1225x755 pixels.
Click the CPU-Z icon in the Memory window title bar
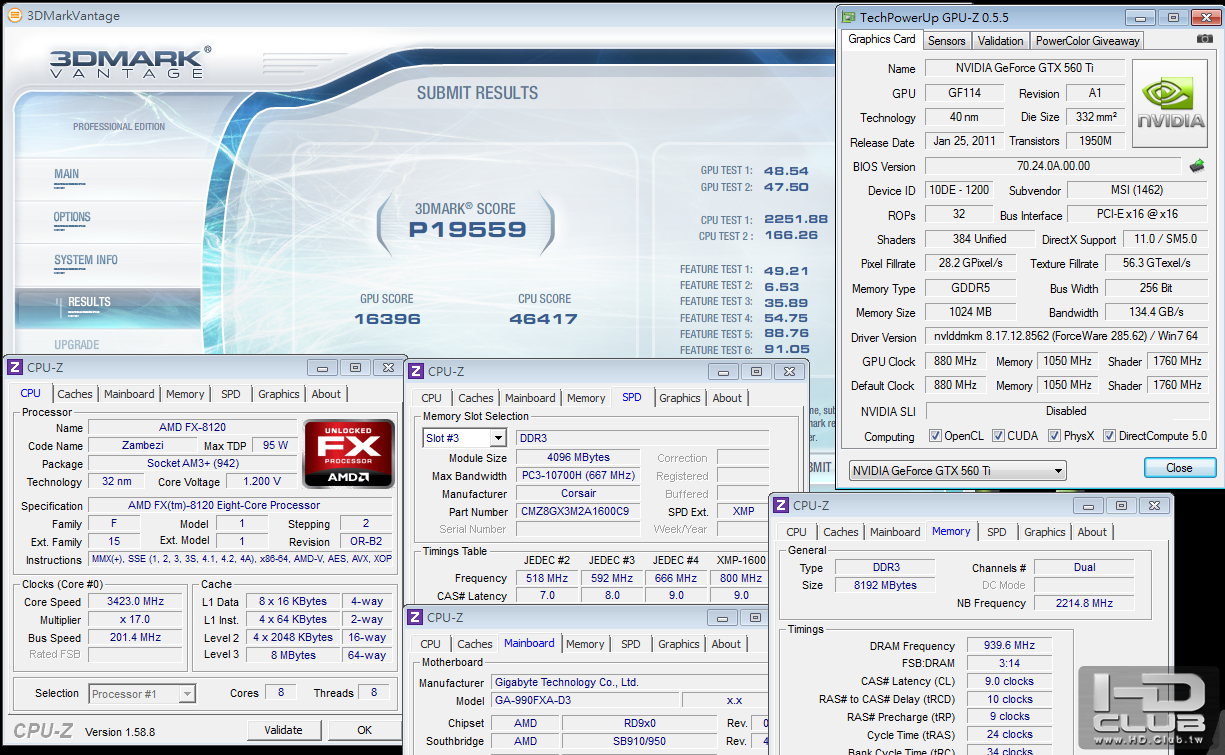[781, 506]
